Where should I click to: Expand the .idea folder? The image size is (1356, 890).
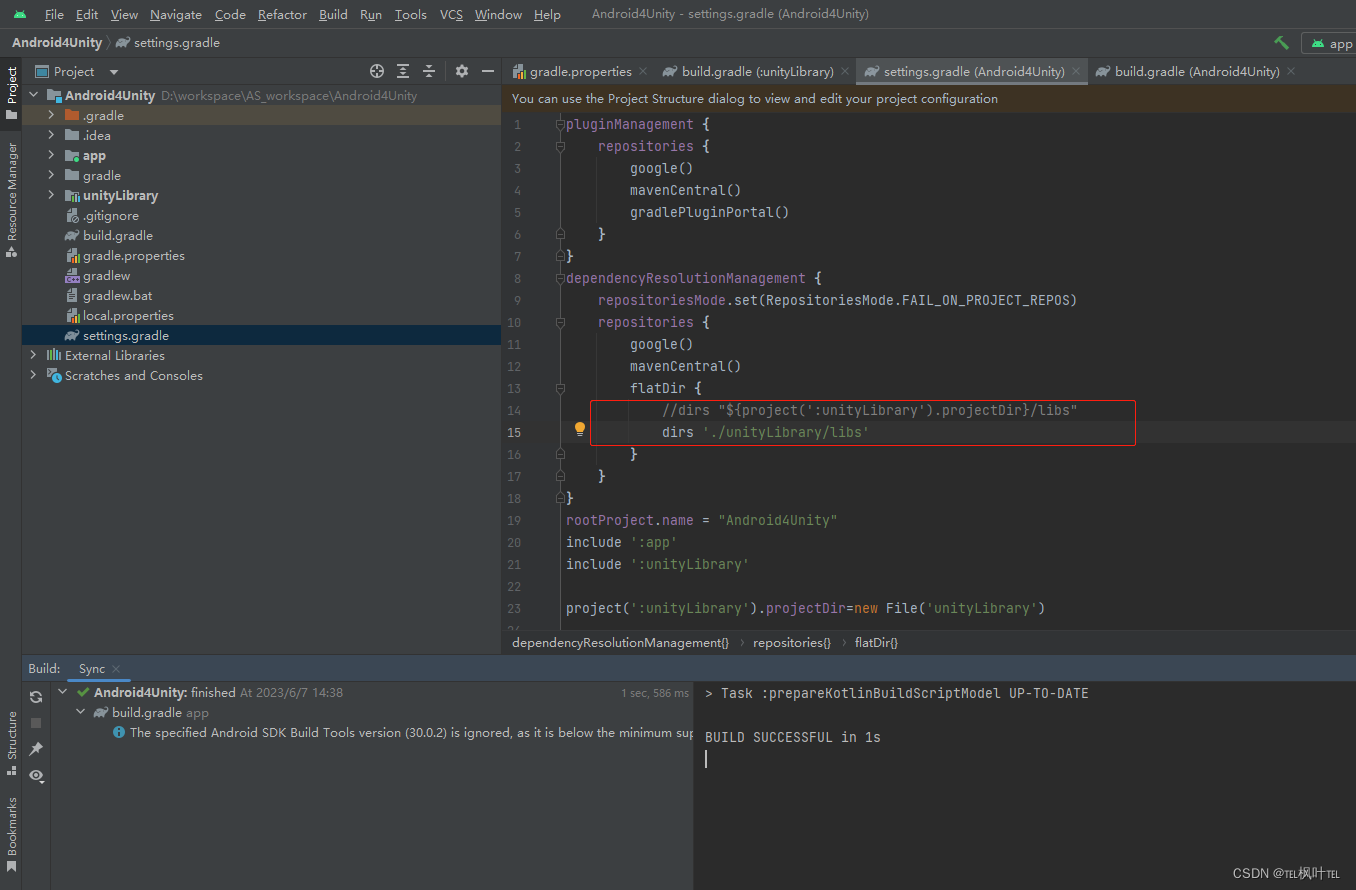point(51,135)
